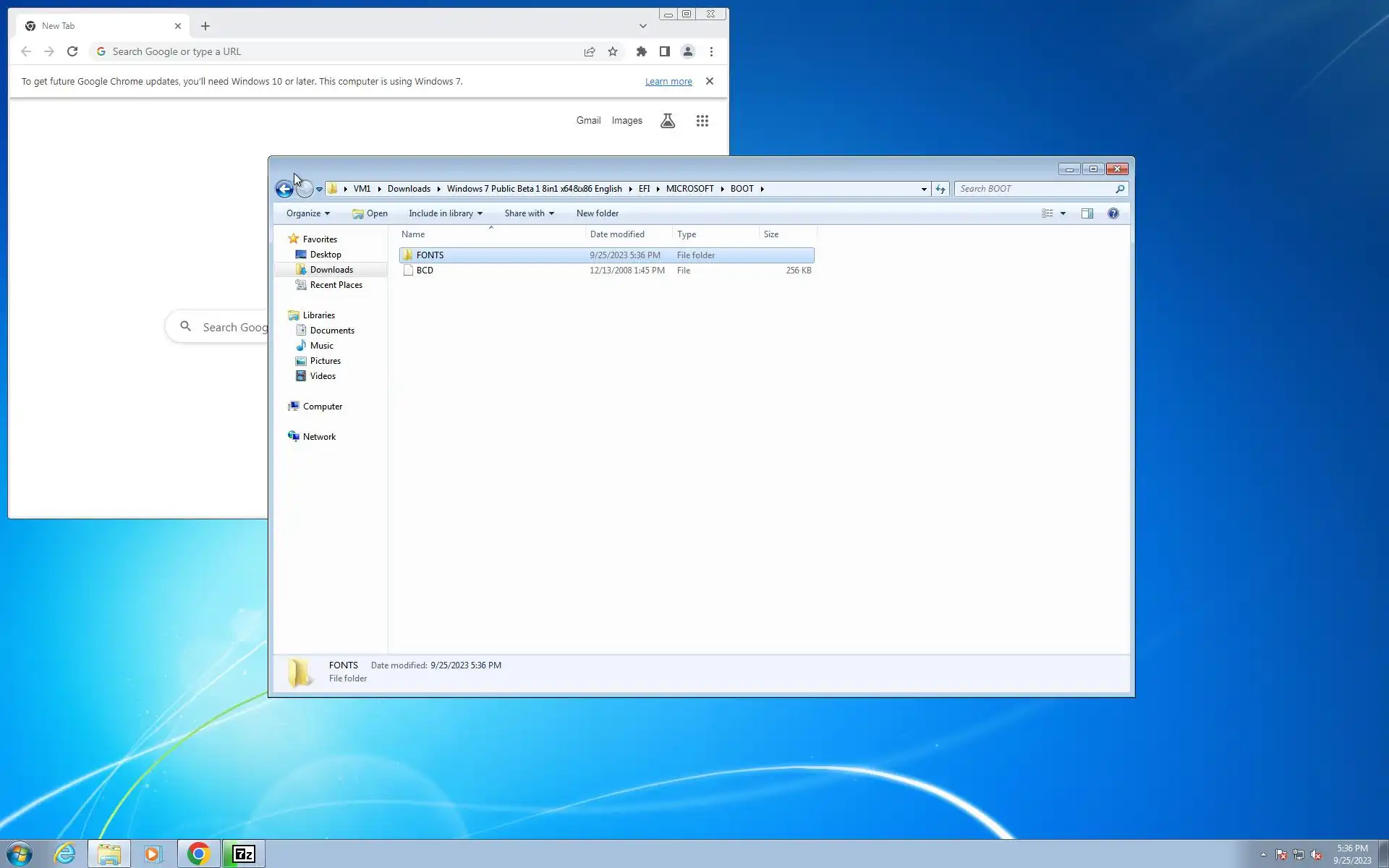Toggle Chrome side panel icon

tap(664, 51)
